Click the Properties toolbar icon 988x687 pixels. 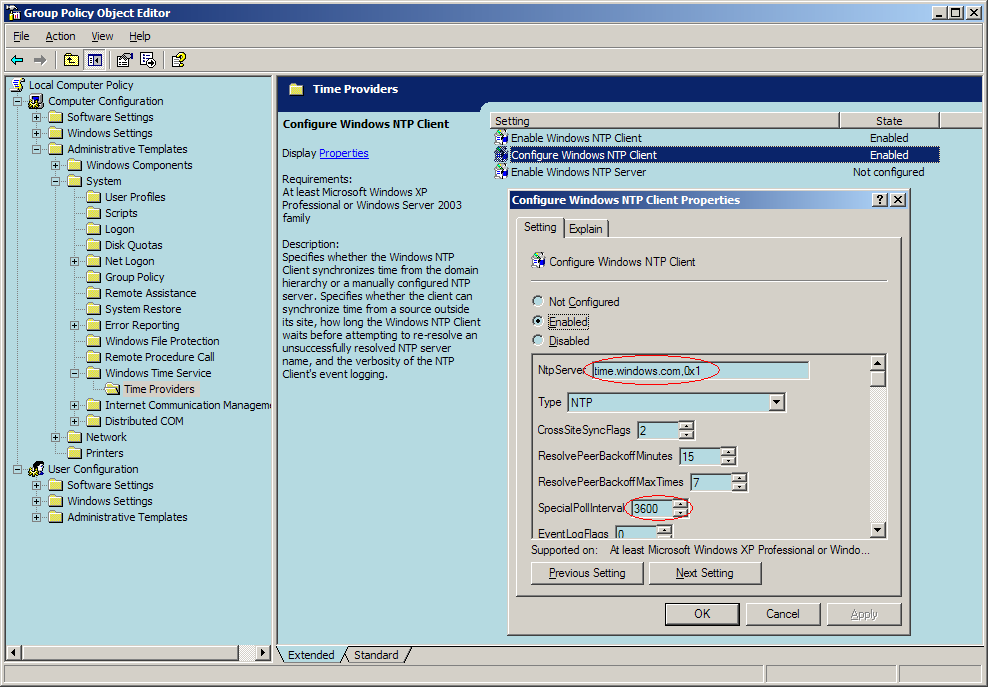(125, 60)
